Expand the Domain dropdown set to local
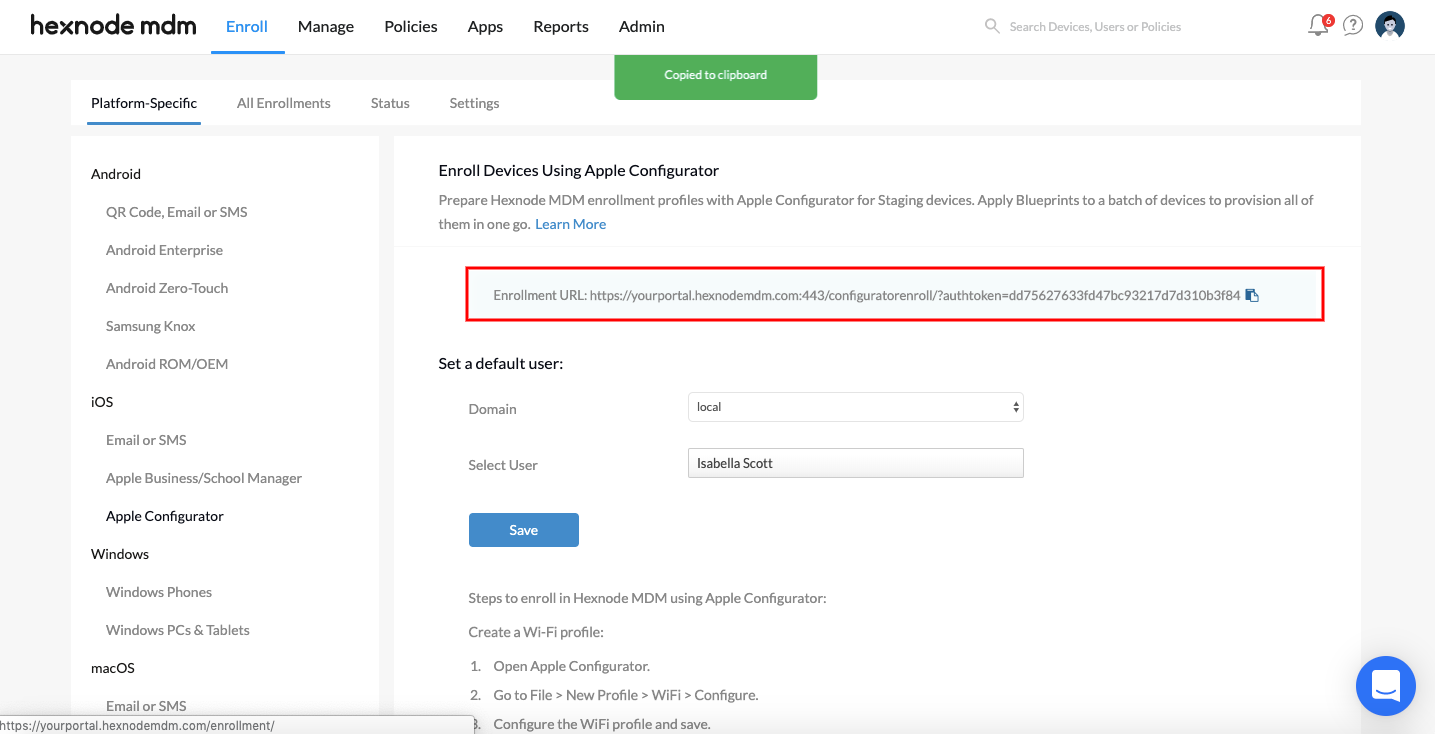Image resolution: width=1435 pixels, height=734 pixels. [856, 407]
